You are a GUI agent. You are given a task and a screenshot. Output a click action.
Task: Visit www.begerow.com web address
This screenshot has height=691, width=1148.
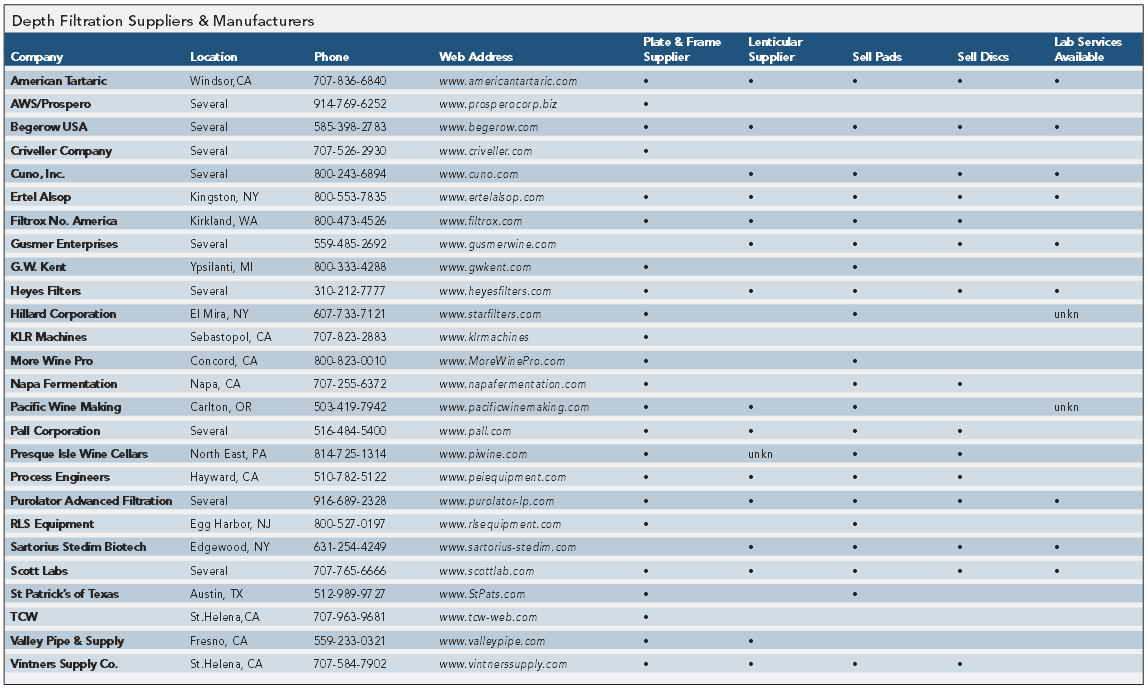pyautogui.click(x=488, y=127)
